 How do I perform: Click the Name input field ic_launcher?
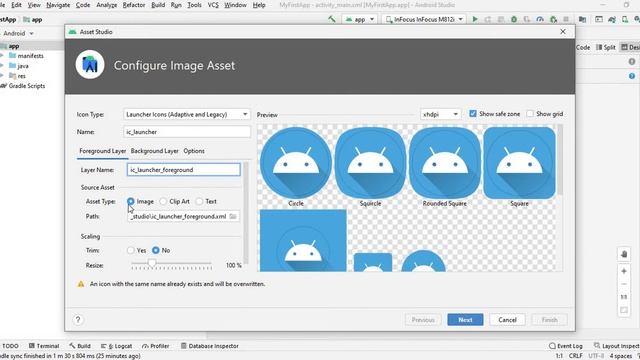coord(187,132)
